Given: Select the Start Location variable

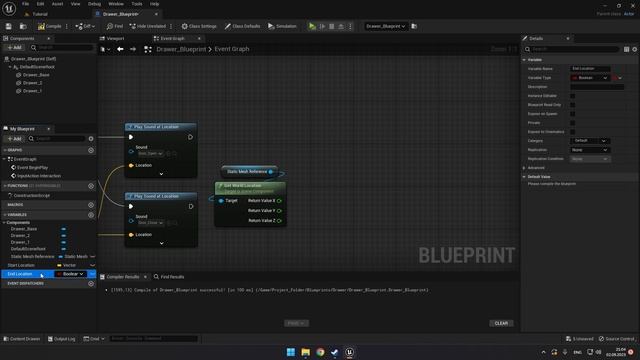Looking at the screenshot, I should pyautogui.click(x=21, y=265).
